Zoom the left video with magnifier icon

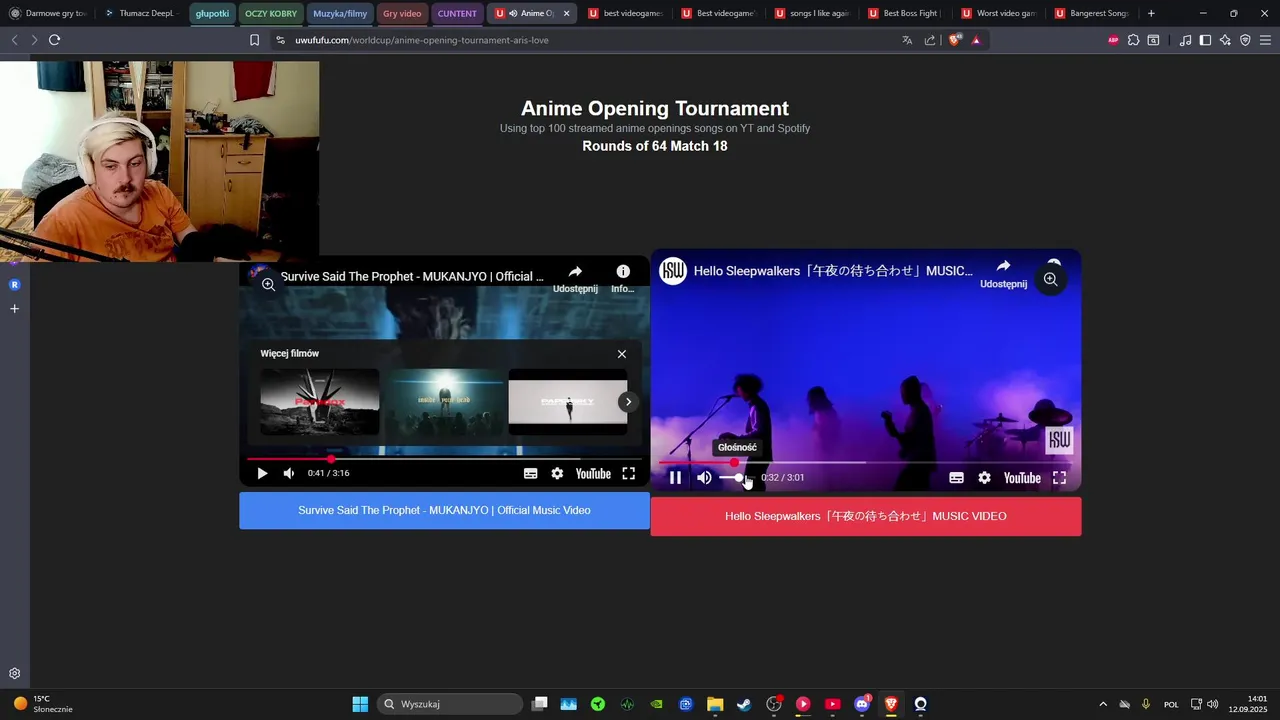pos(268,285)
